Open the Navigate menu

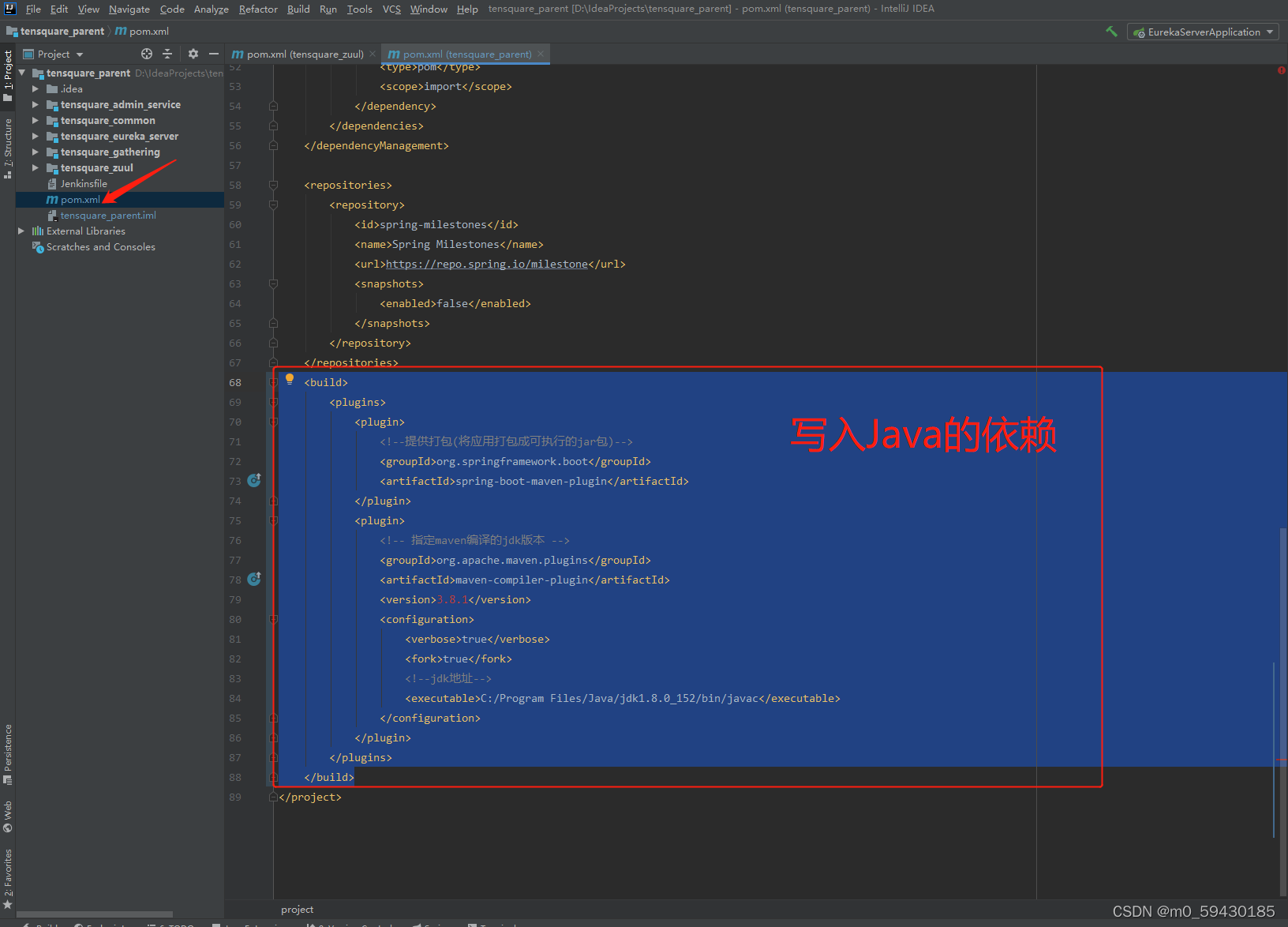click(129, 9)
